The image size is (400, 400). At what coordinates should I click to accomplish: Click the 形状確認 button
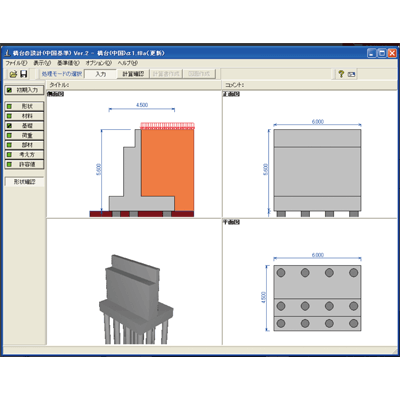(24, 182)
